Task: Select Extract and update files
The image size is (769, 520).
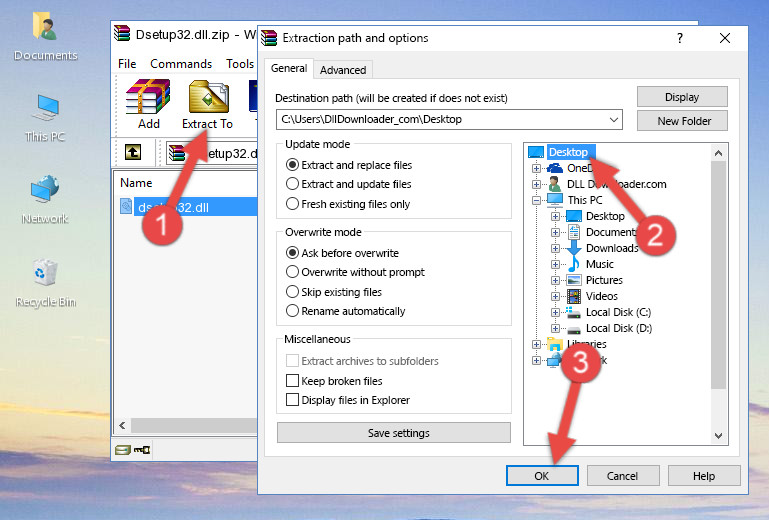Action: pyautogui.click(x=349, y=184)
